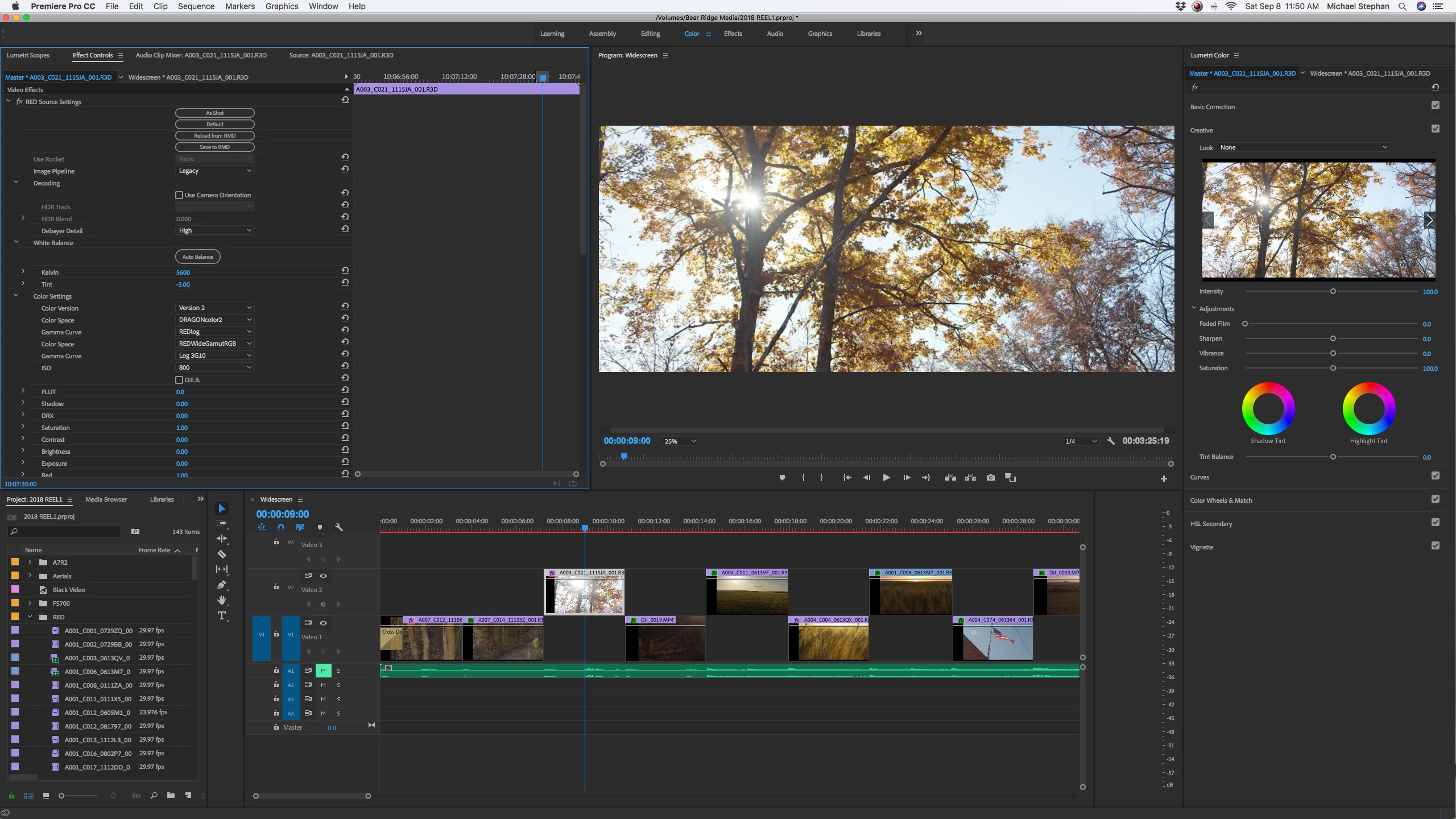Add a marker in Program monitor
The image size is (1456, 819).
[x=782, y=478]
